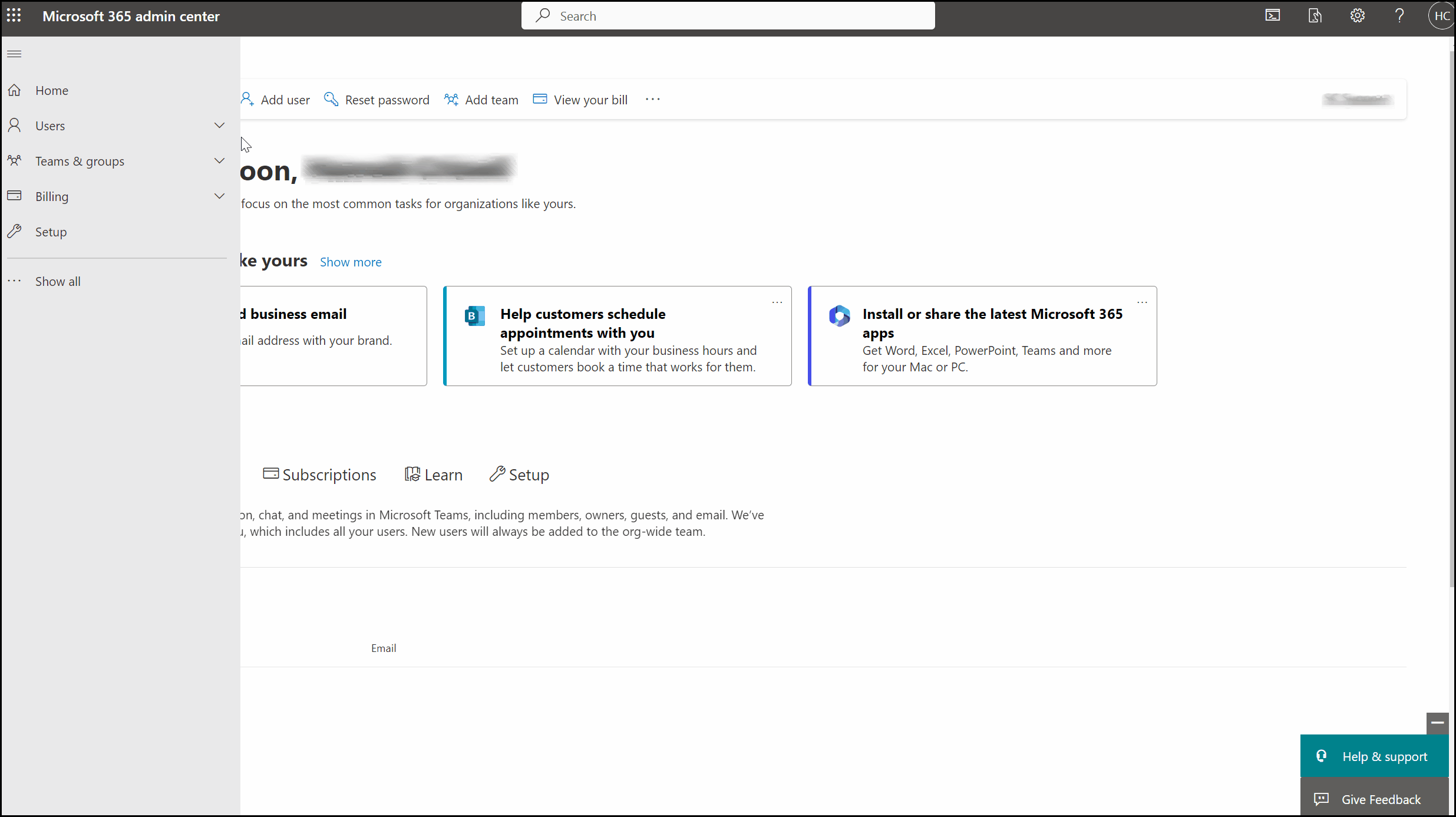Screen dimensions: 1456x817
Task: Expand the Users section chevron
Action: coord(219,126)
